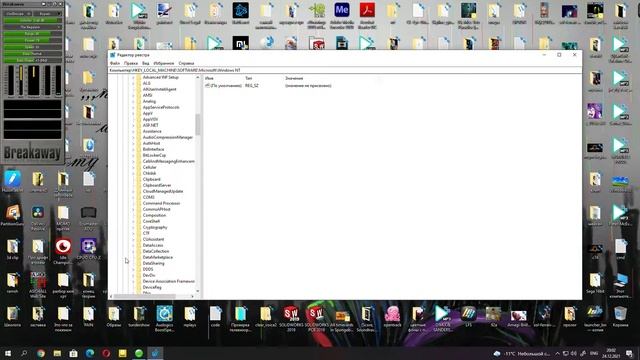Select the DaVinci Resolve desktop icon
This screenshot has width=640, height=360.
(x=38, y=218)
